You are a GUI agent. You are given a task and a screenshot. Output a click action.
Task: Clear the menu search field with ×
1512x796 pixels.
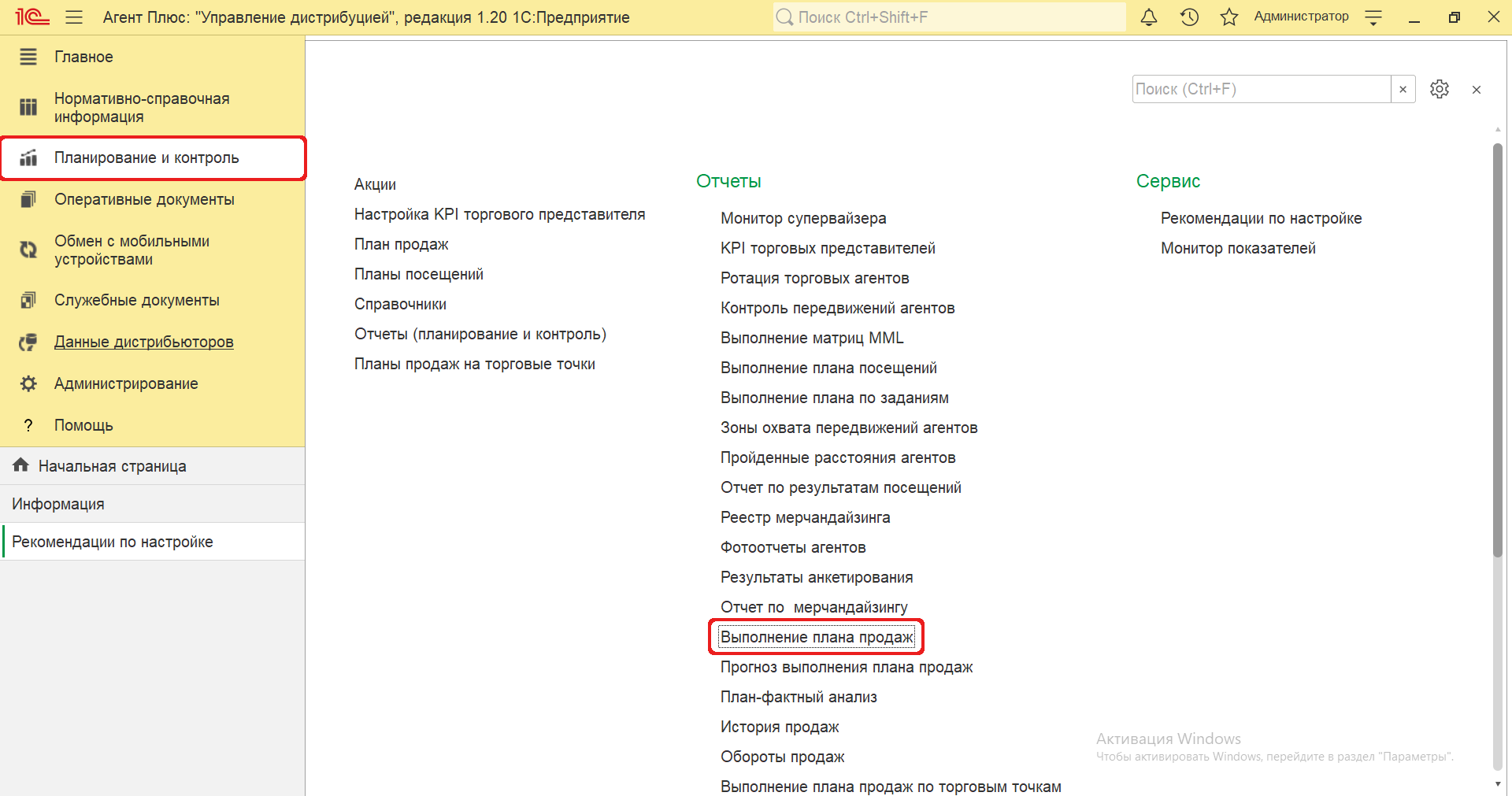point(1403,89)
